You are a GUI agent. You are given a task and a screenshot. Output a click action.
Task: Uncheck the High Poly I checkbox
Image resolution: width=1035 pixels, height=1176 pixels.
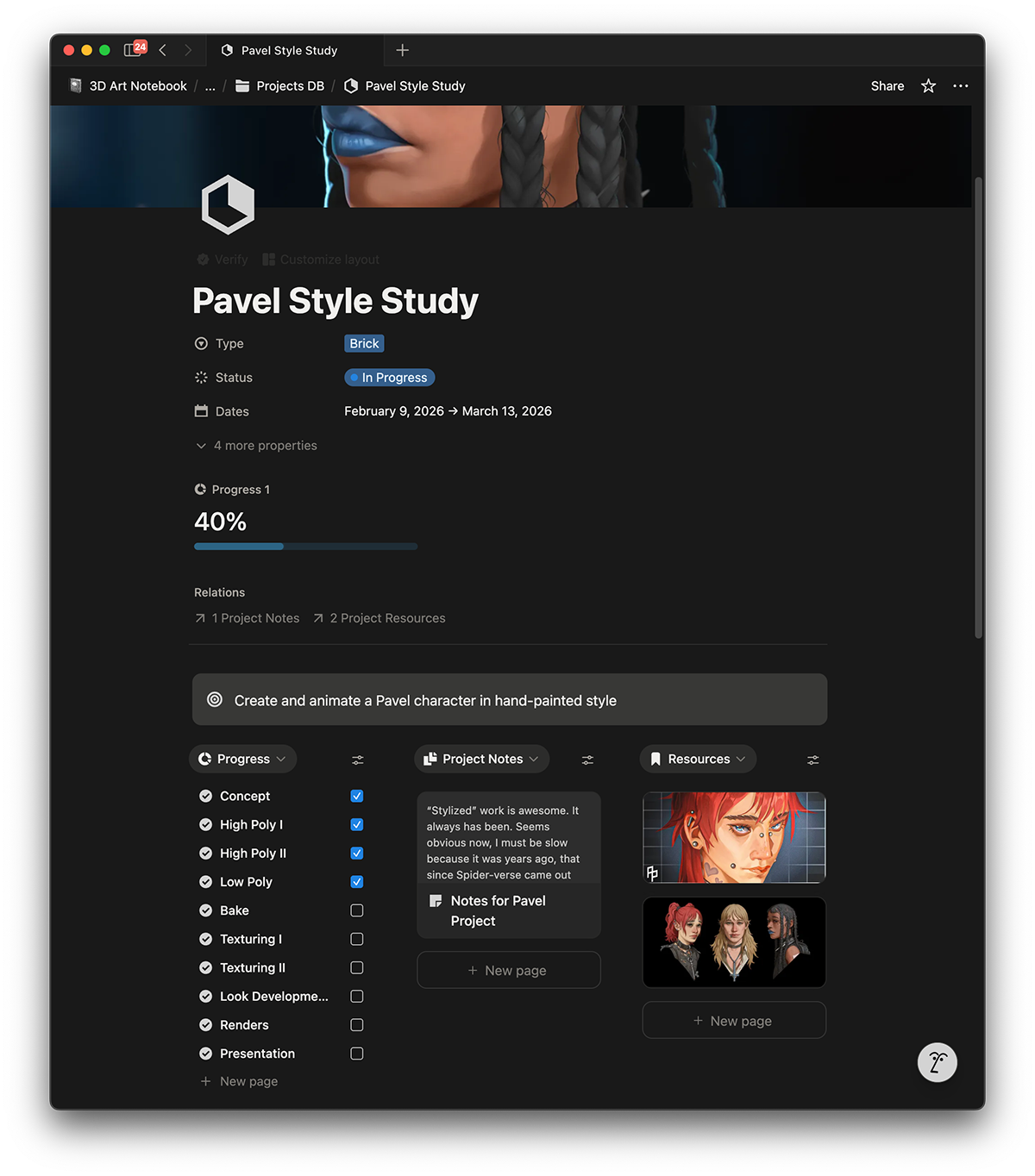click(357, 824)
